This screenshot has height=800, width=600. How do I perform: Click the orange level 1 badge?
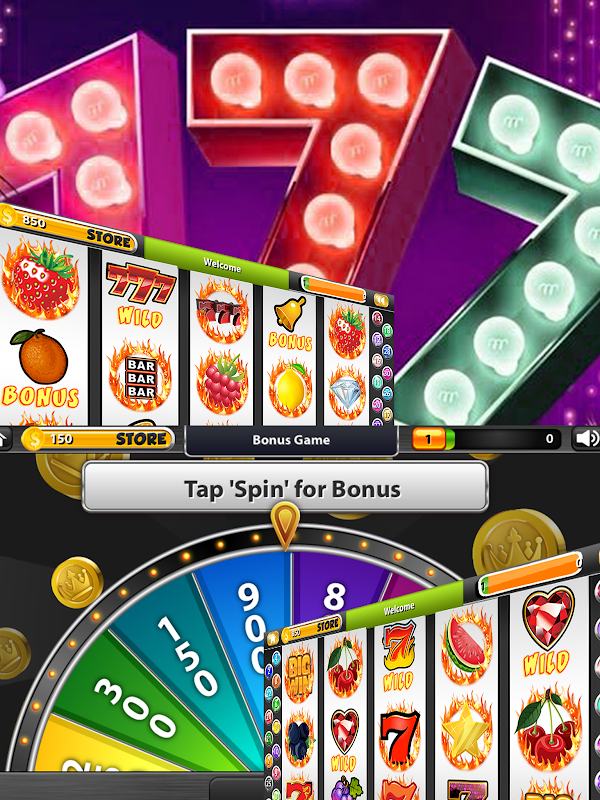429,439
